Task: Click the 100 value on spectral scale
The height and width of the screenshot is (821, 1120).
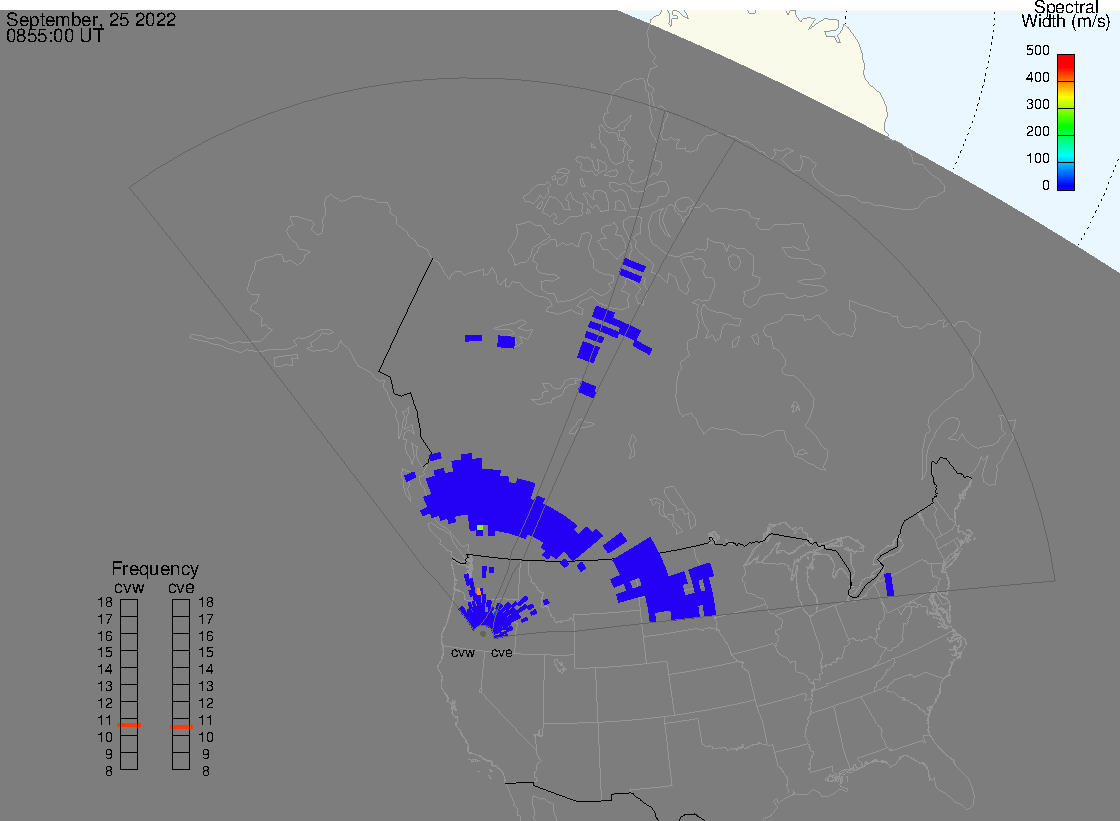Action: [x=1037, y=159]
